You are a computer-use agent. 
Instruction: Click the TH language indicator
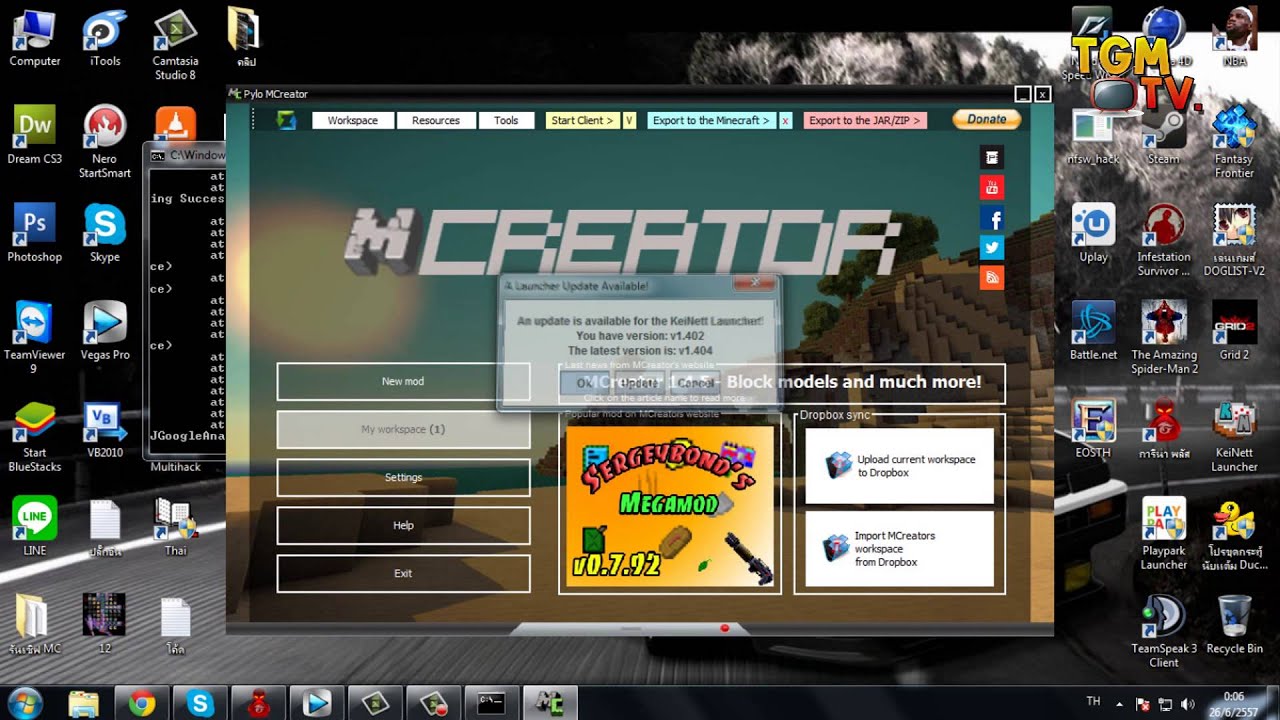tap(1093, 702)
